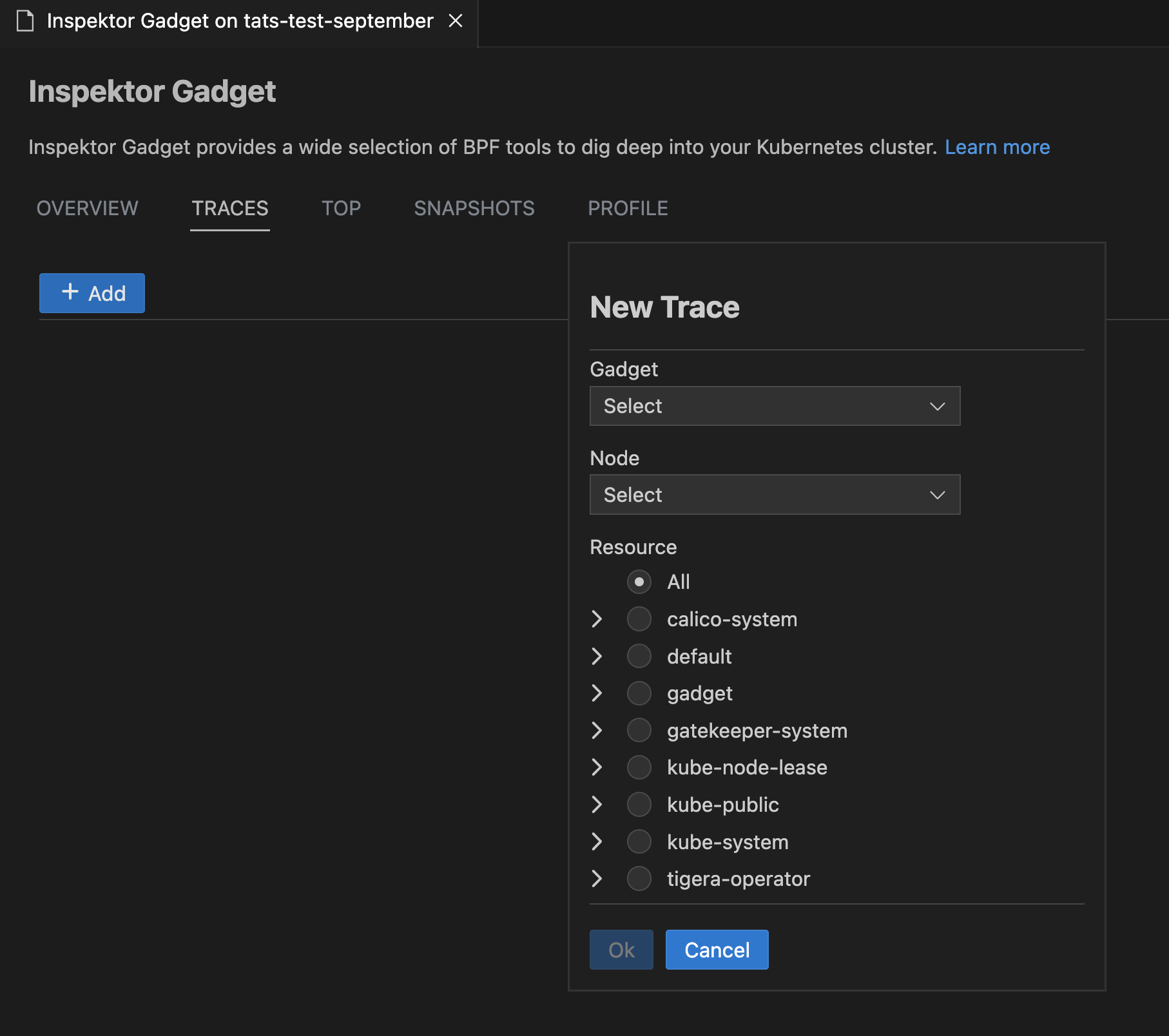Expand the gatekeeper-system namespace chevron
The height and width of the screenshot is (1036, 1169).
597,730
